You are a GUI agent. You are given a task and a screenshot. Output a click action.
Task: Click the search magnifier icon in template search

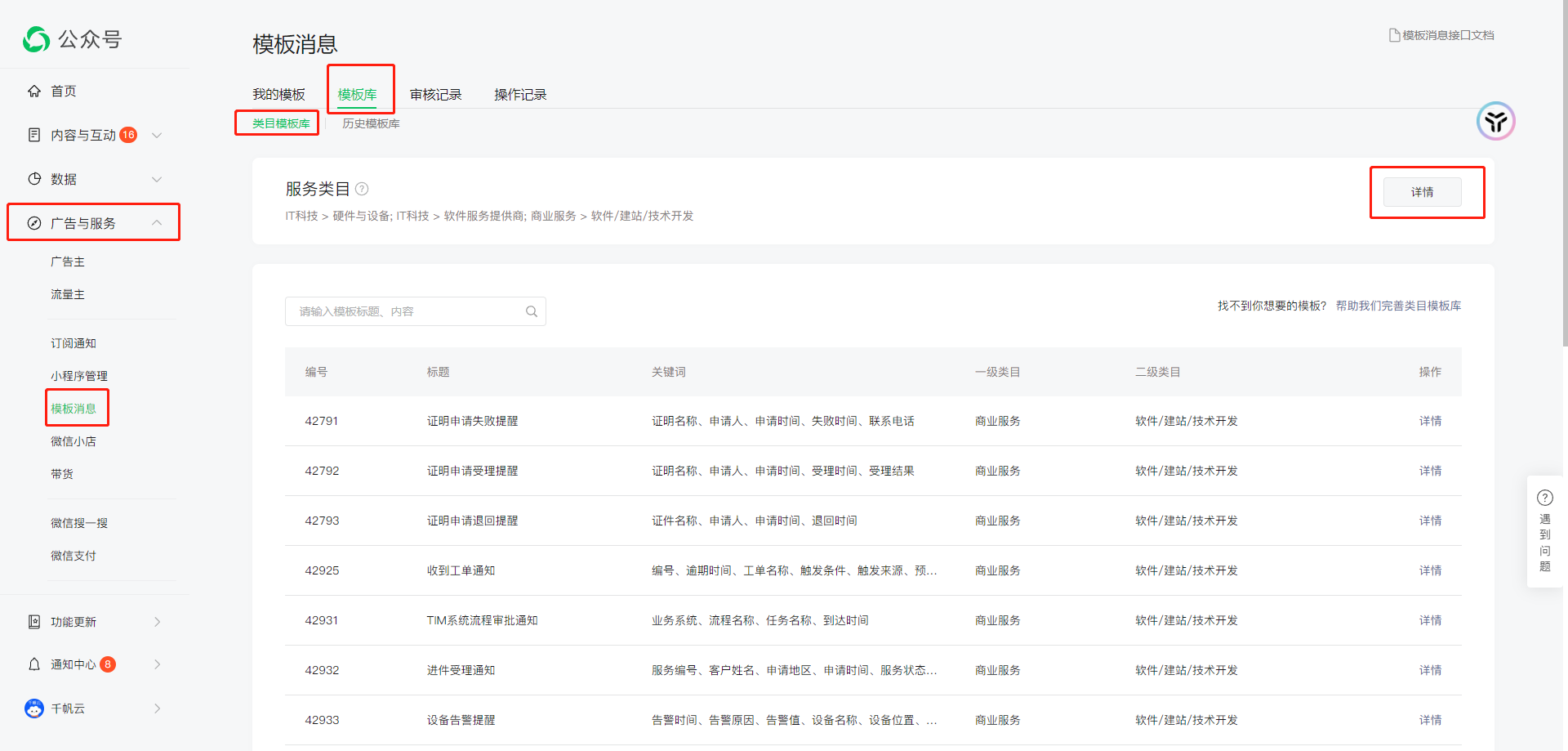pos(532,311)
